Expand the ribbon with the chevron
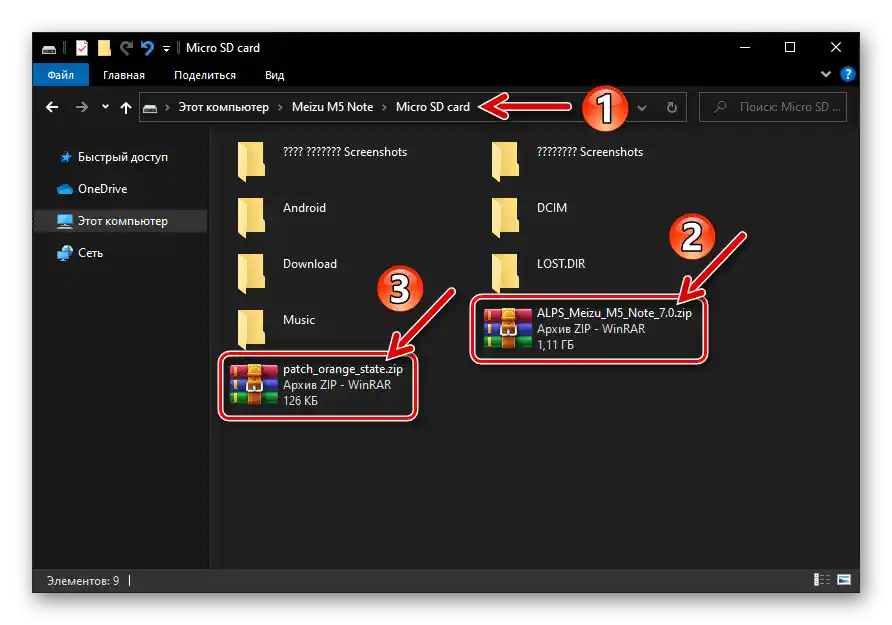The width and height of the screenshot is (892, 625). click(825, 74)
